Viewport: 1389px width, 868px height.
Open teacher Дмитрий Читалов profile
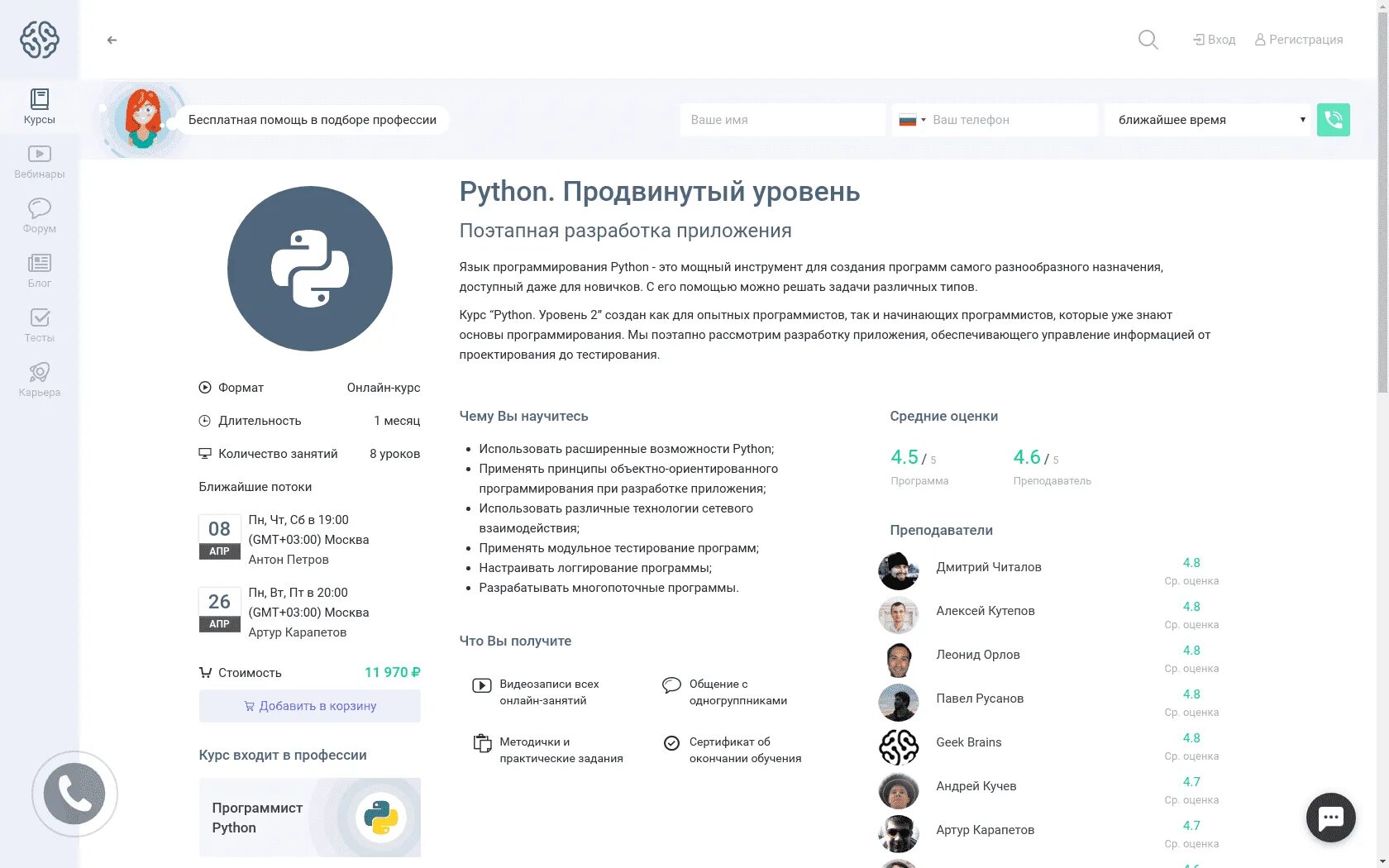(989, 567)
